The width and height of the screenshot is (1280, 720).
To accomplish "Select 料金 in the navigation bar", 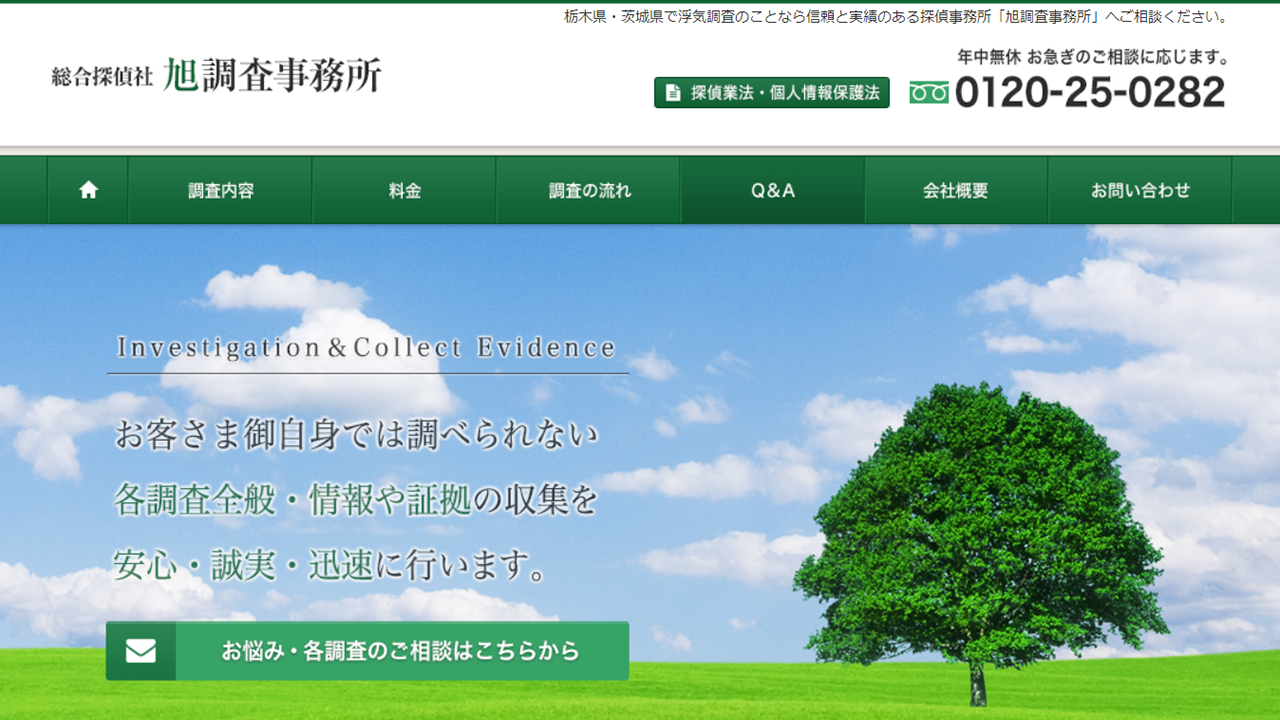I will pyautogui.click(x=403, y=189).
